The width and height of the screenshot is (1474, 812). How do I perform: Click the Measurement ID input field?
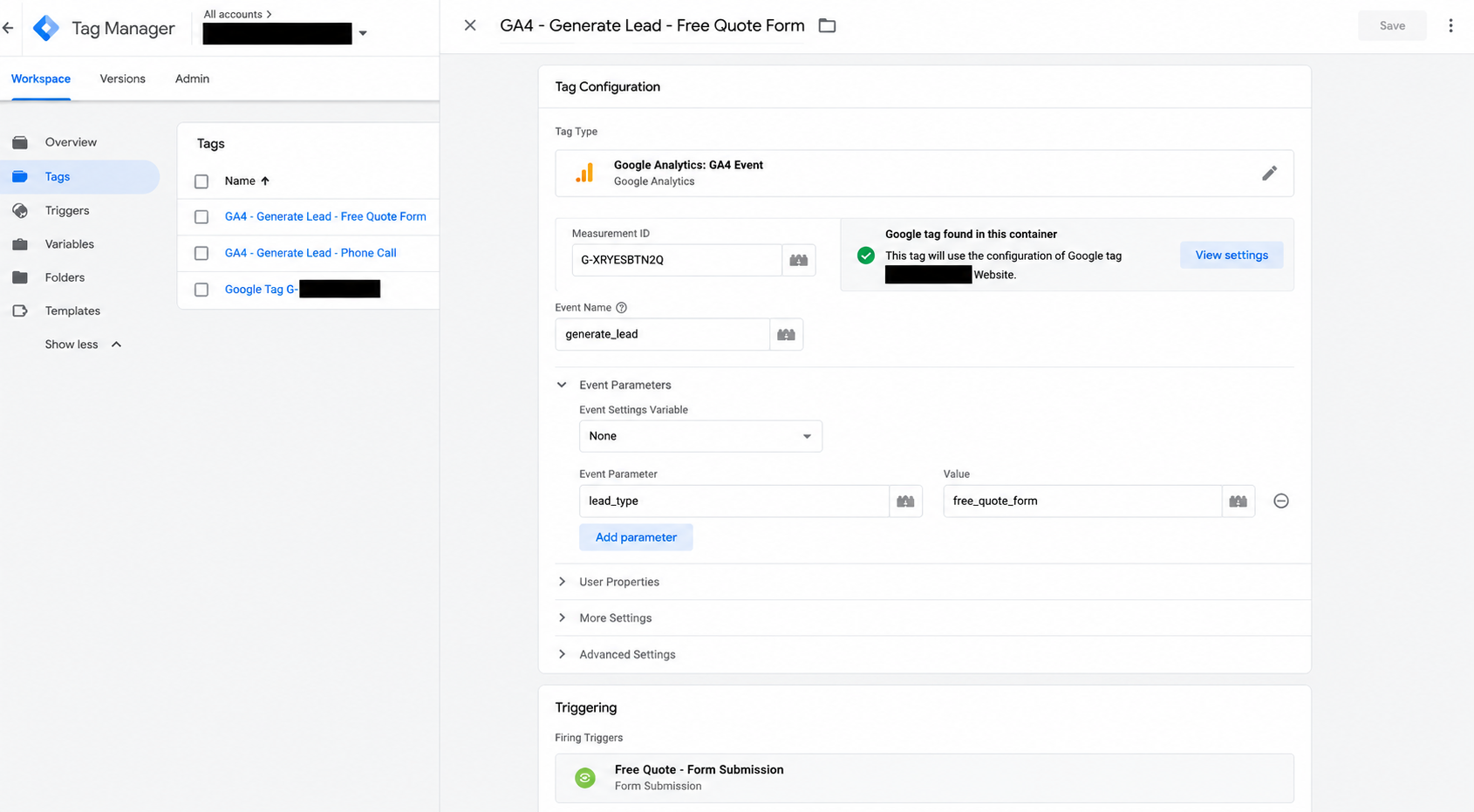click(677, 260)
